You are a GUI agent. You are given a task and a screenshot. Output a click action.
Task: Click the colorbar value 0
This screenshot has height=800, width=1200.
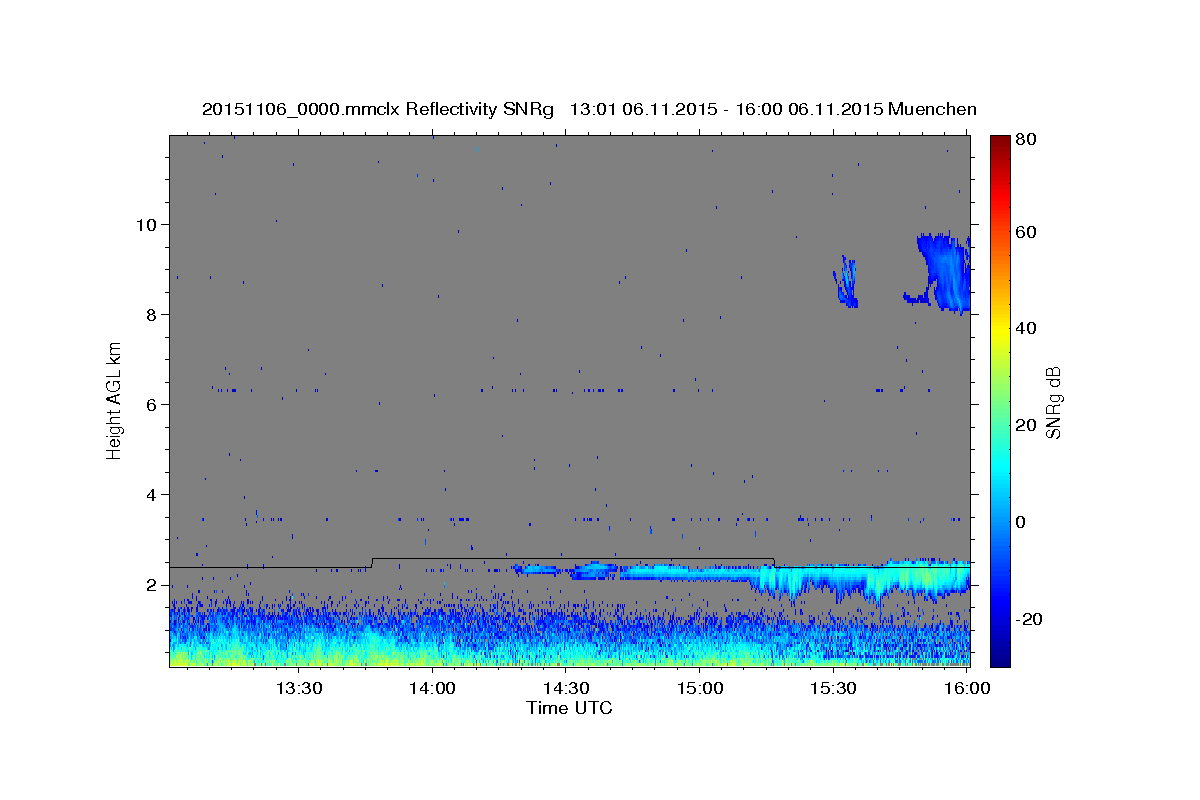click(1023, 522)
